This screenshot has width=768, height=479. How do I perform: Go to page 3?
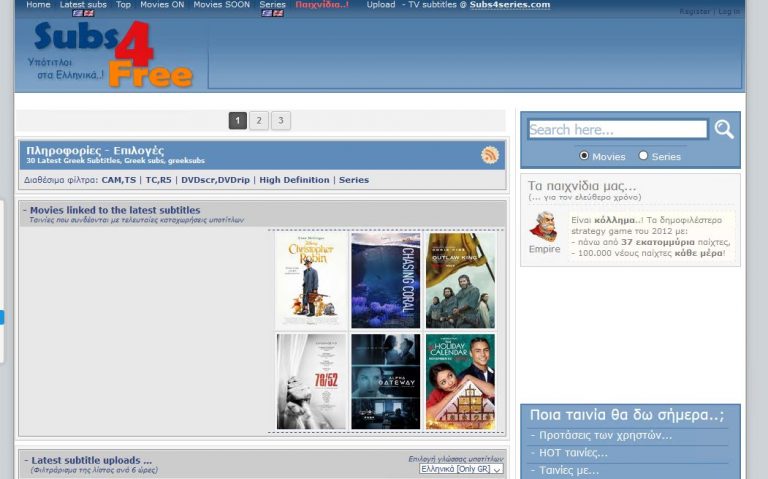281,120
